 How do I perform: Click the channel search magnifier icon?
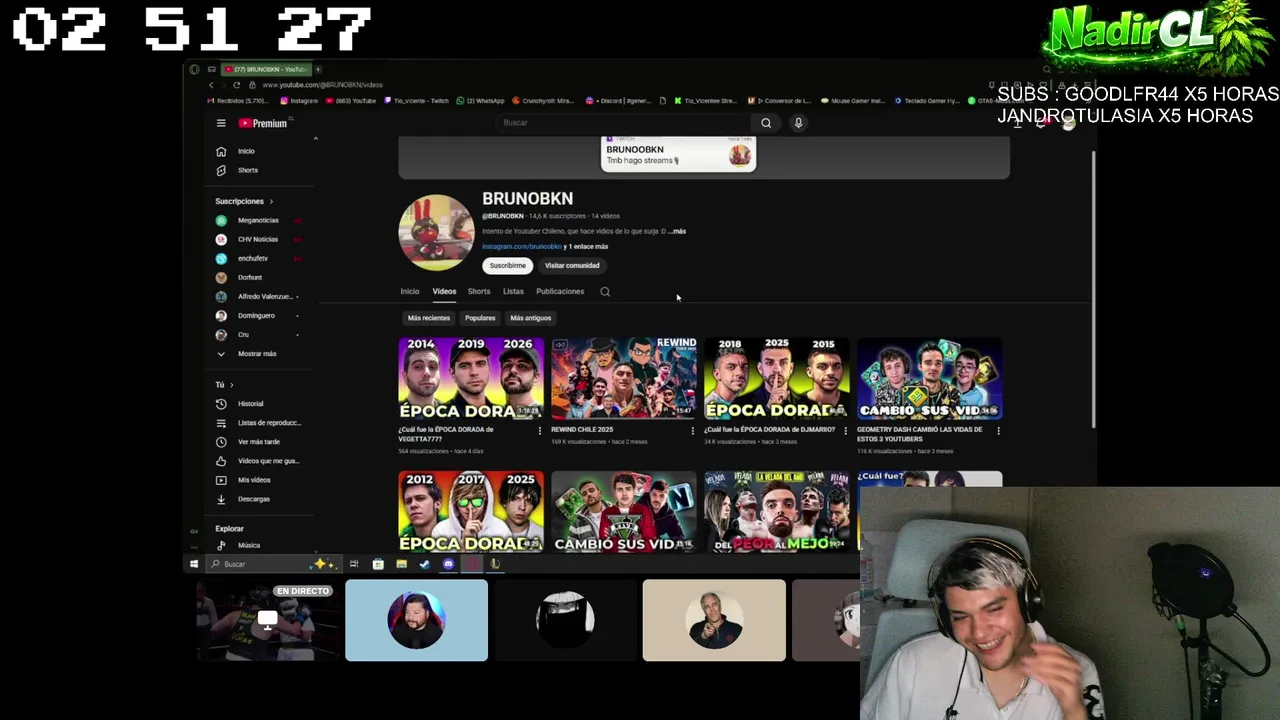[605, 292]
